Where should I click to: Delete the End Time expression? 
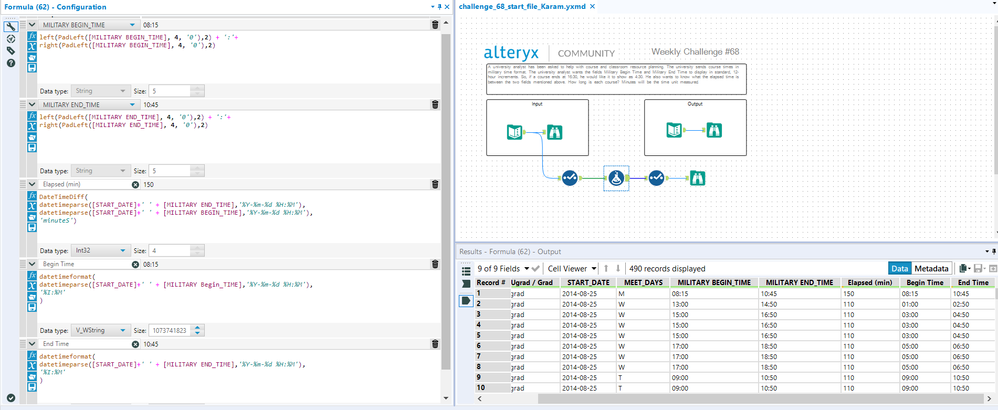point(435,343)
